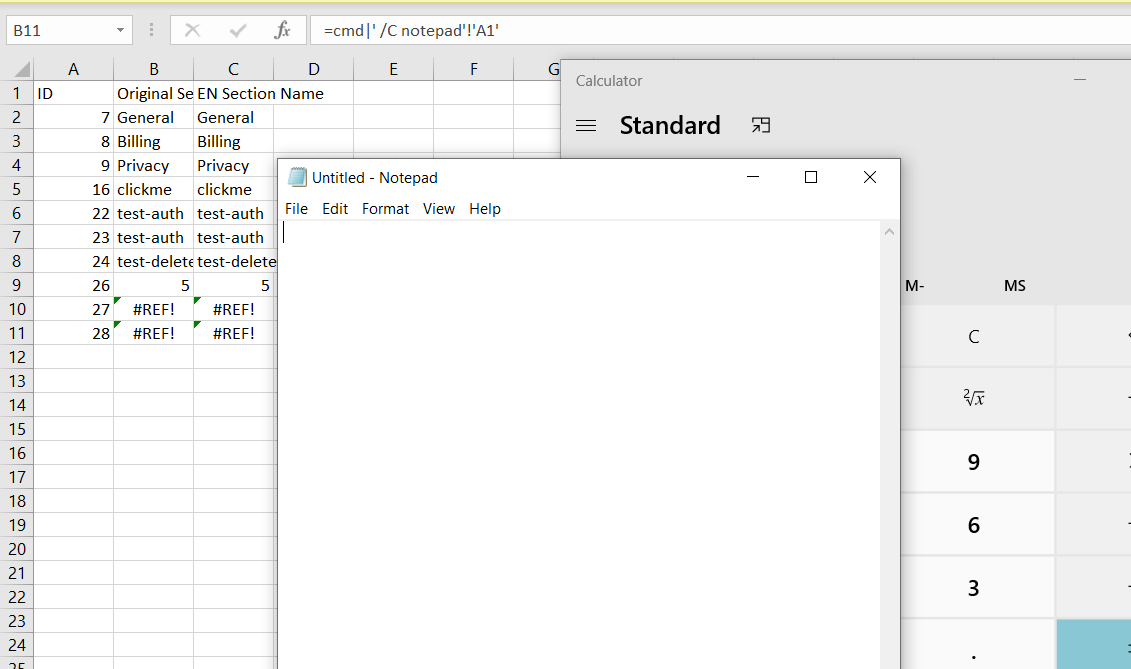Click the formula bar options dots handle

coord(151,30)
